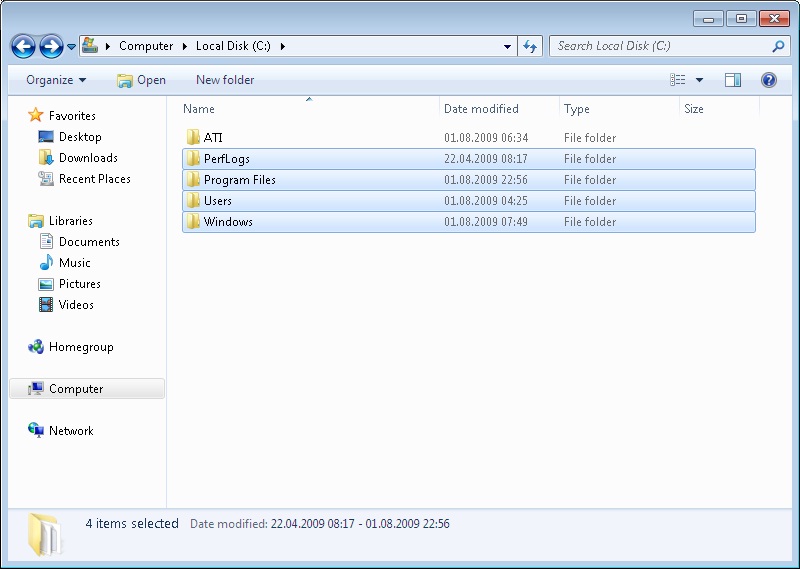Click the Users folder name
Image resolution: width=800 pixels, height=569 pixels.
point(217,201)
